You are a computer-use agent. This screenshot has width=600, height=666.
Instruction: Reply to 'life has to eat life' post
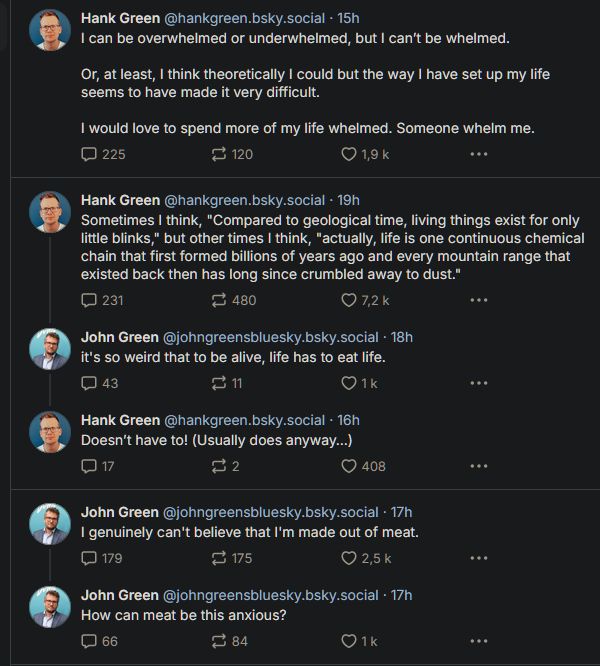(x=89, y=383)
